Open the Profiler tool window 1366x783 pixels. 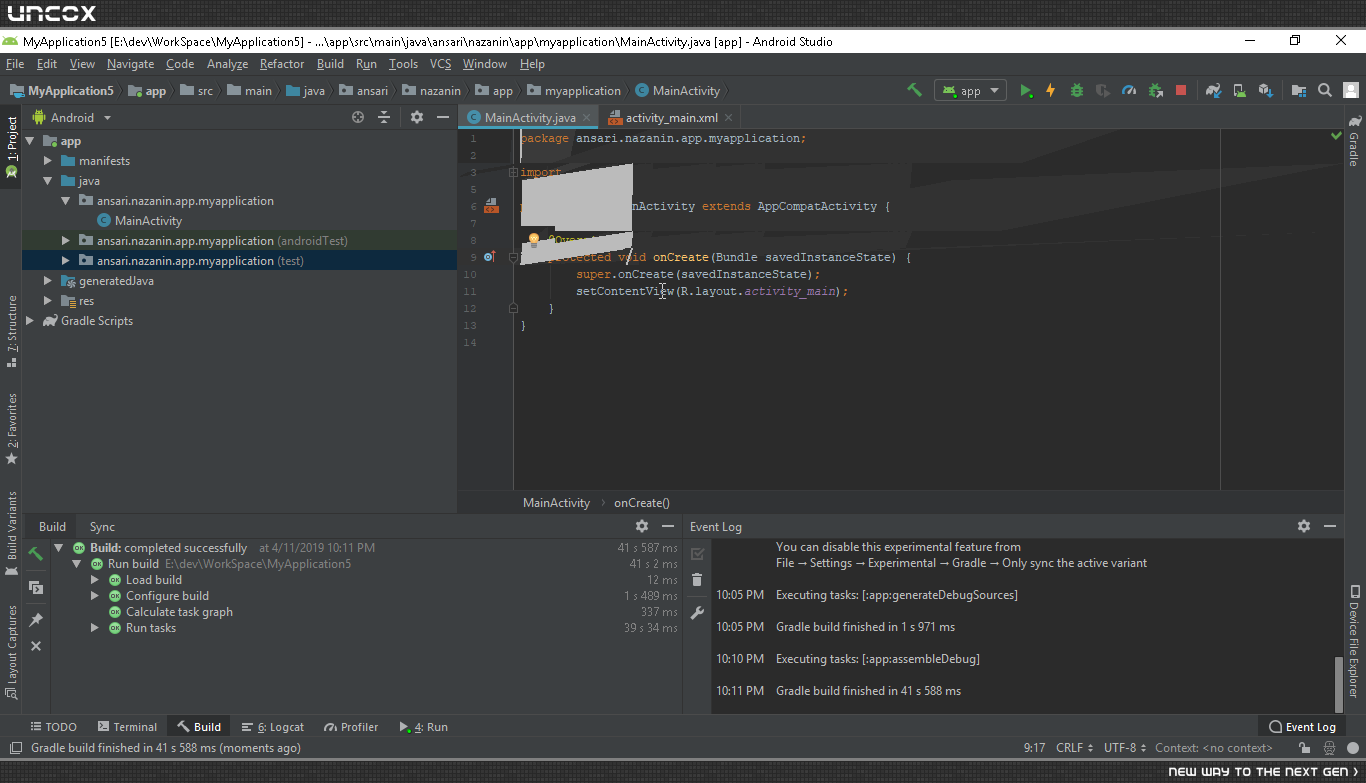(x=351, y=727)
